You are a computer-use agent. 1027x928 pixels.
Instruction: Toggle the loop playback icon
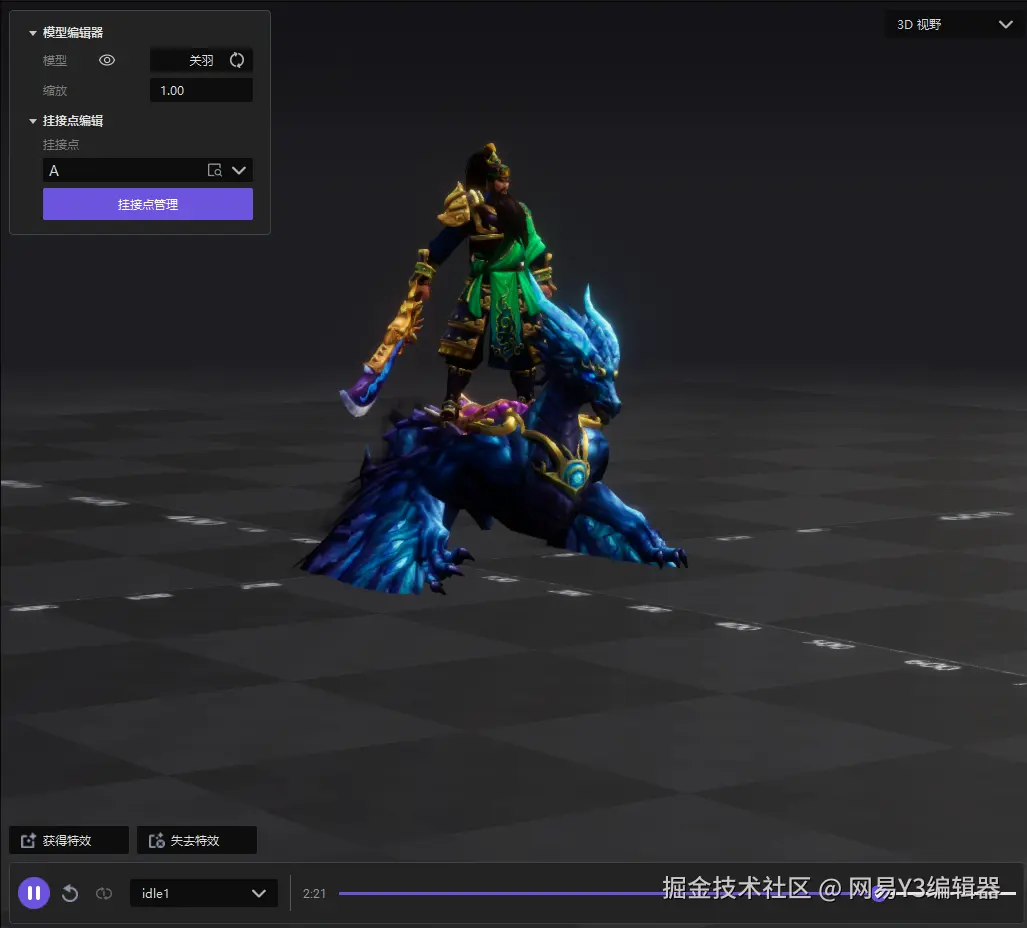pyautogui.click(x=104, y=893)
